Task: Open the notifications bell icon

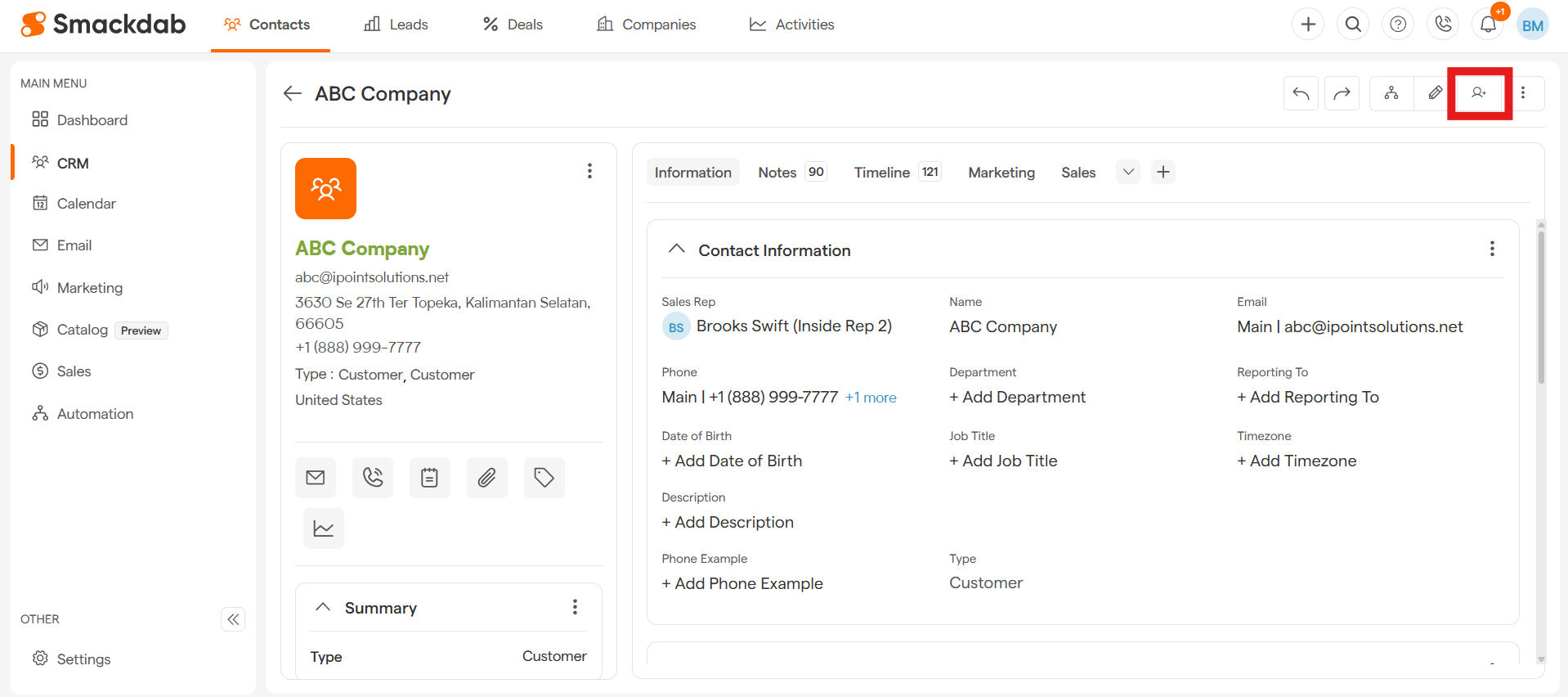Action: [x=1488, y=25]
